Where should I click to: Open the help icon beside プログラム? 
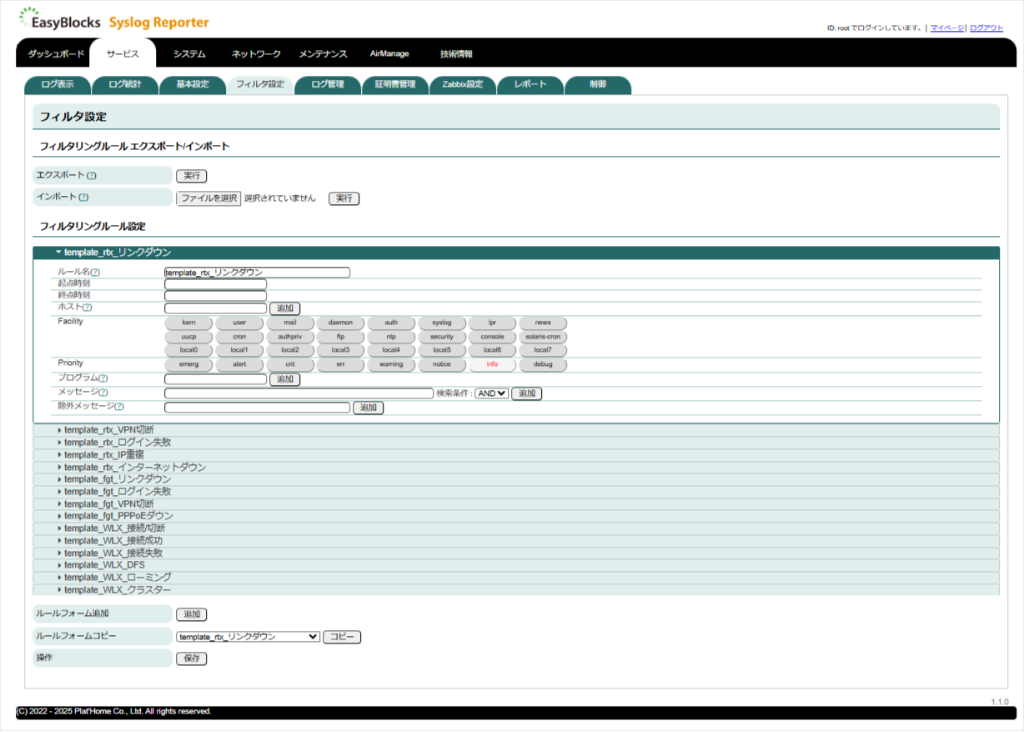(103, 378)
